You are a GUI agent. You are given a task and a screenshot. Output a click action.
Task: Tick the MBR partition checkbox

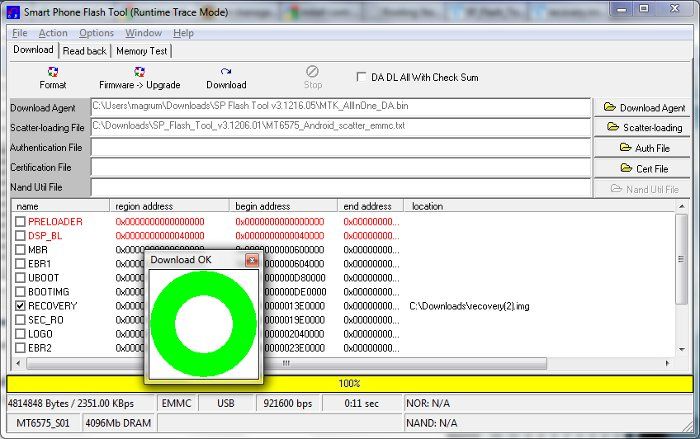click(20, 250)
